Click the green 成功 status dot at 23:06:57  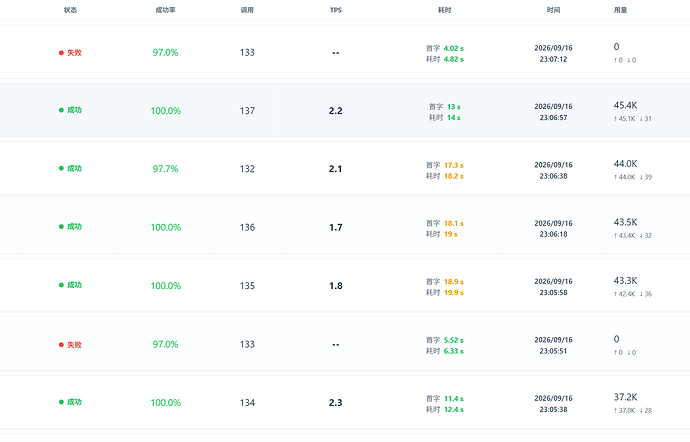[x=61, y=110]
